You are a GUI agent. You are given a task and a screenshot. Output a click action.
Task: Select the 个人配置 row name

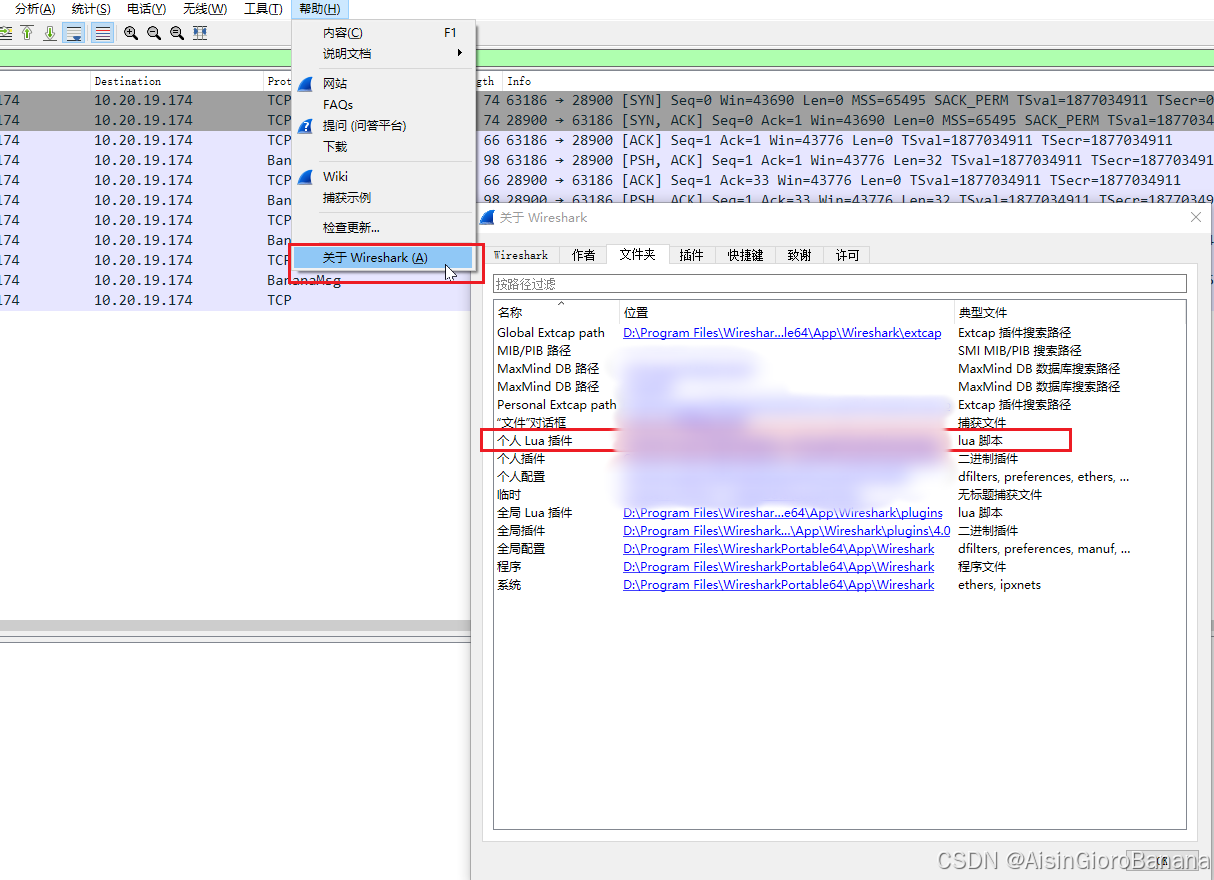point(521,477)
